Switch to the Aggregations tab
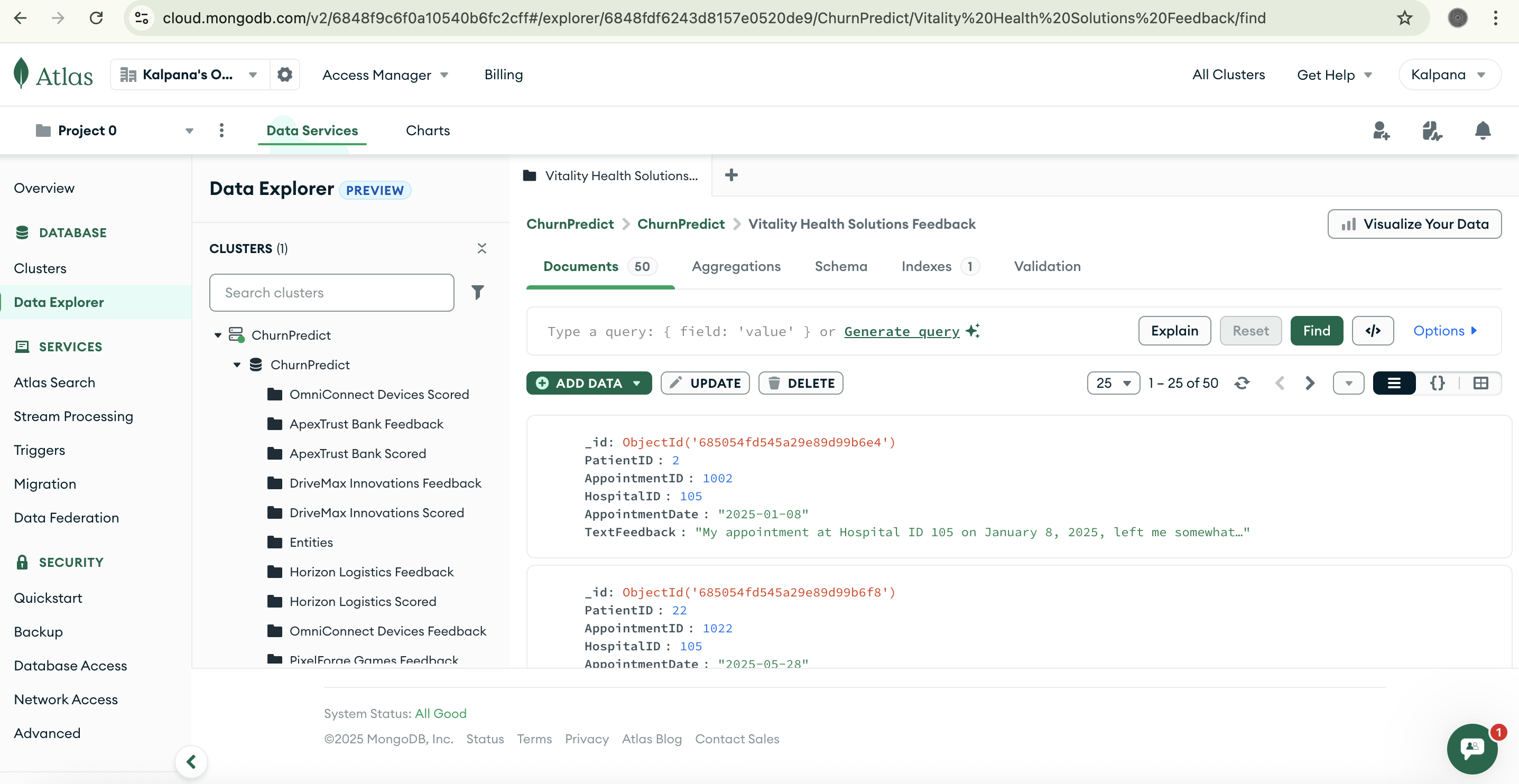 735,266
